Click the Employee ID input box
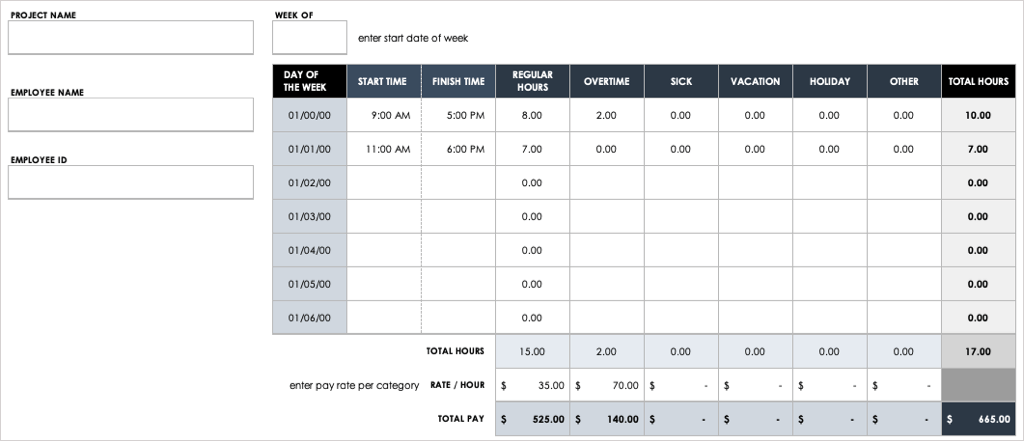Screen dimensions: 1024x441 tap(130, 182)
